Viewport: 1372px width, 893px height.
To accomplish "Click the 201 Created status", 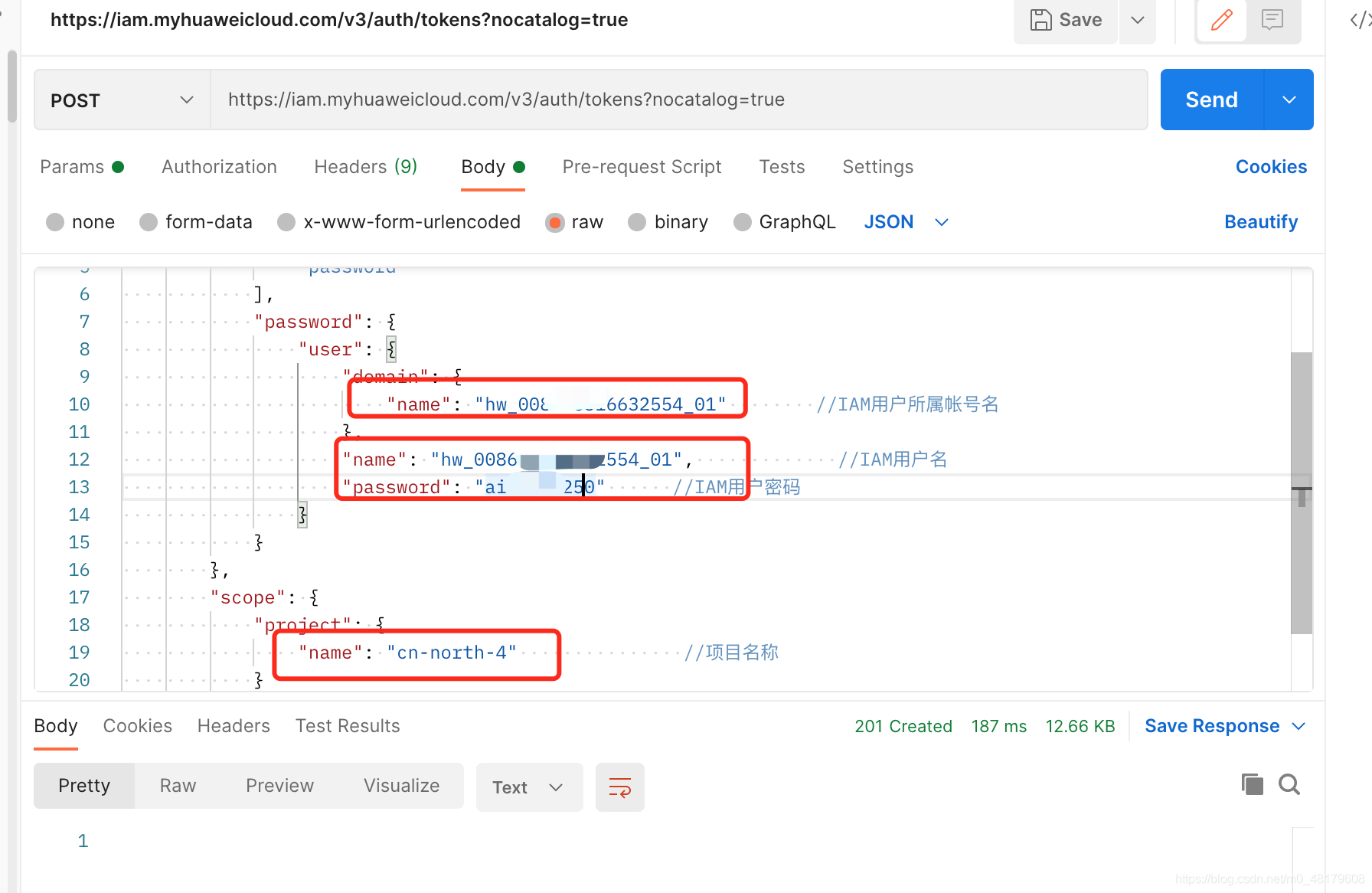I will [x=903, y=726].
